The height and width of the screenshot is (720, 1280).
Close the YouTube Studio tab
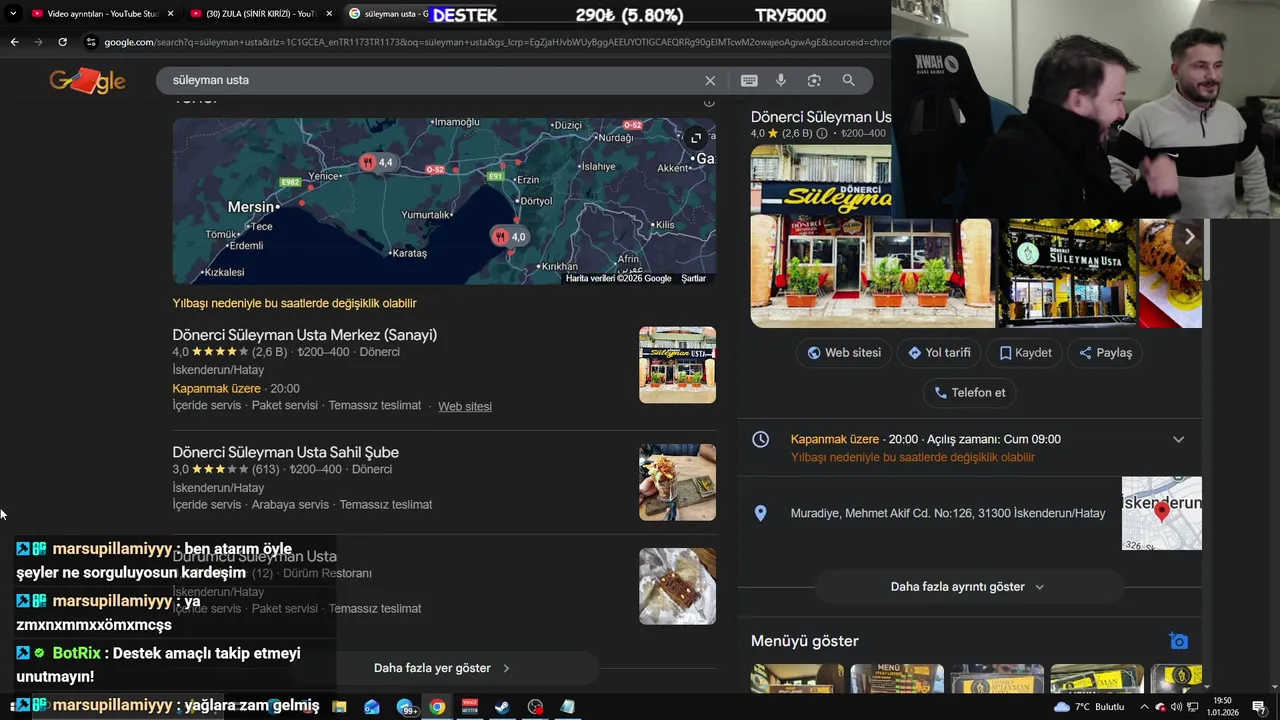tap(170, 14)
